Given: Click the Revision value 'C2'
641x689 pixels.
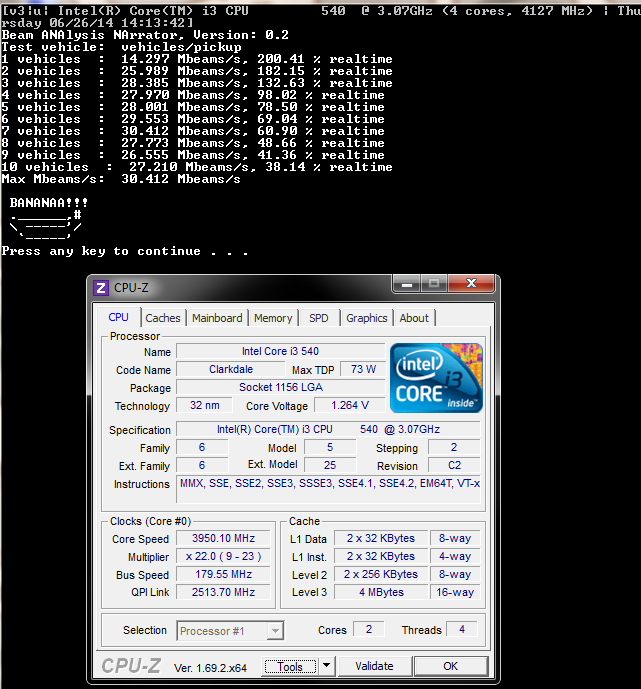Looking at the screenshot, I should [x=454, y=465].
